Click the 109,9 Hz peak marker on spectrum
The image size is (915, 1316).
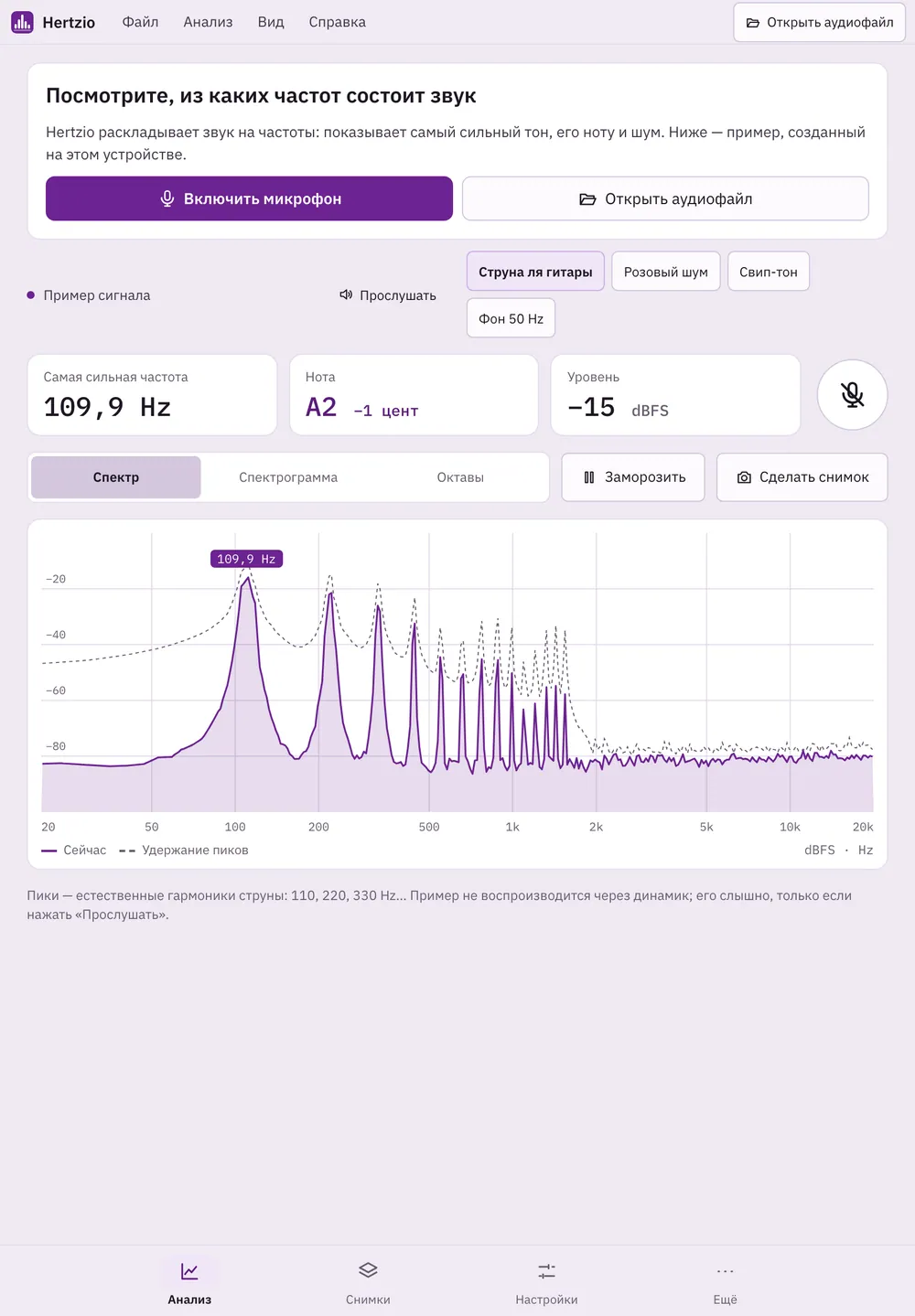(x=246, y=559)
